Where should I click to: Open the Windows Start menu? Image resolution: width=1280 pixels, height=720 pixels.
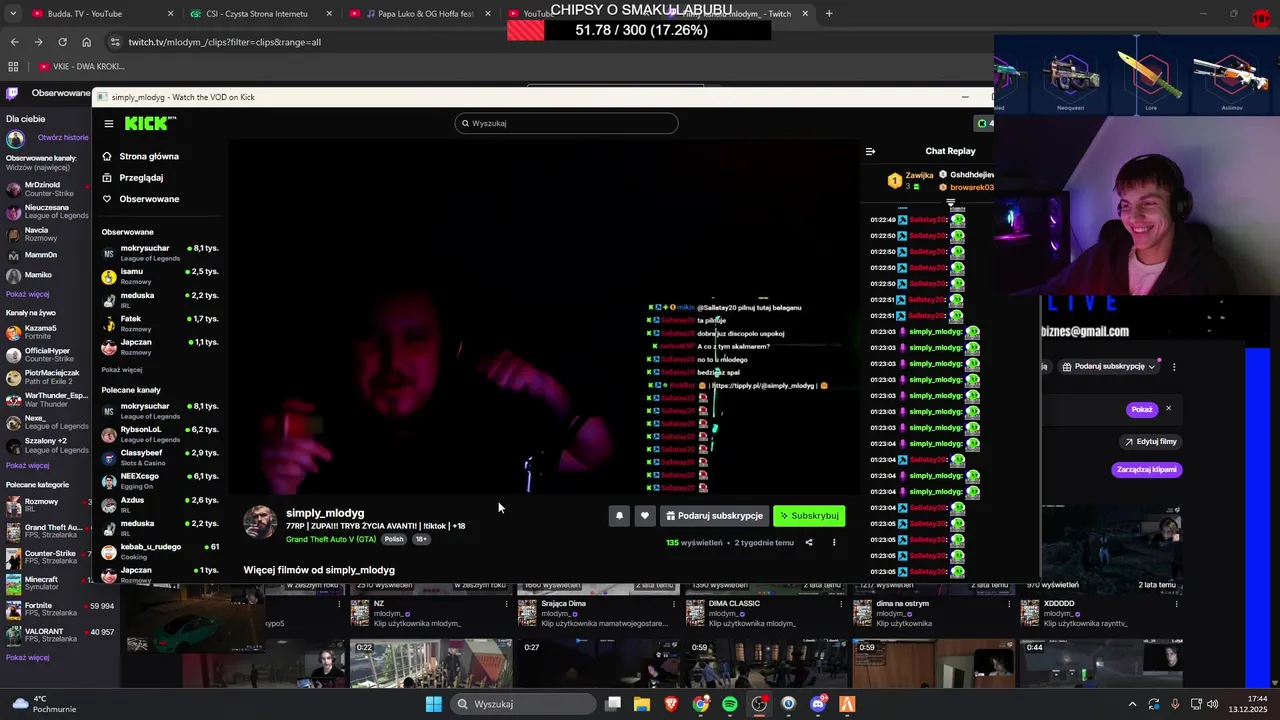(x=434, y=704)
